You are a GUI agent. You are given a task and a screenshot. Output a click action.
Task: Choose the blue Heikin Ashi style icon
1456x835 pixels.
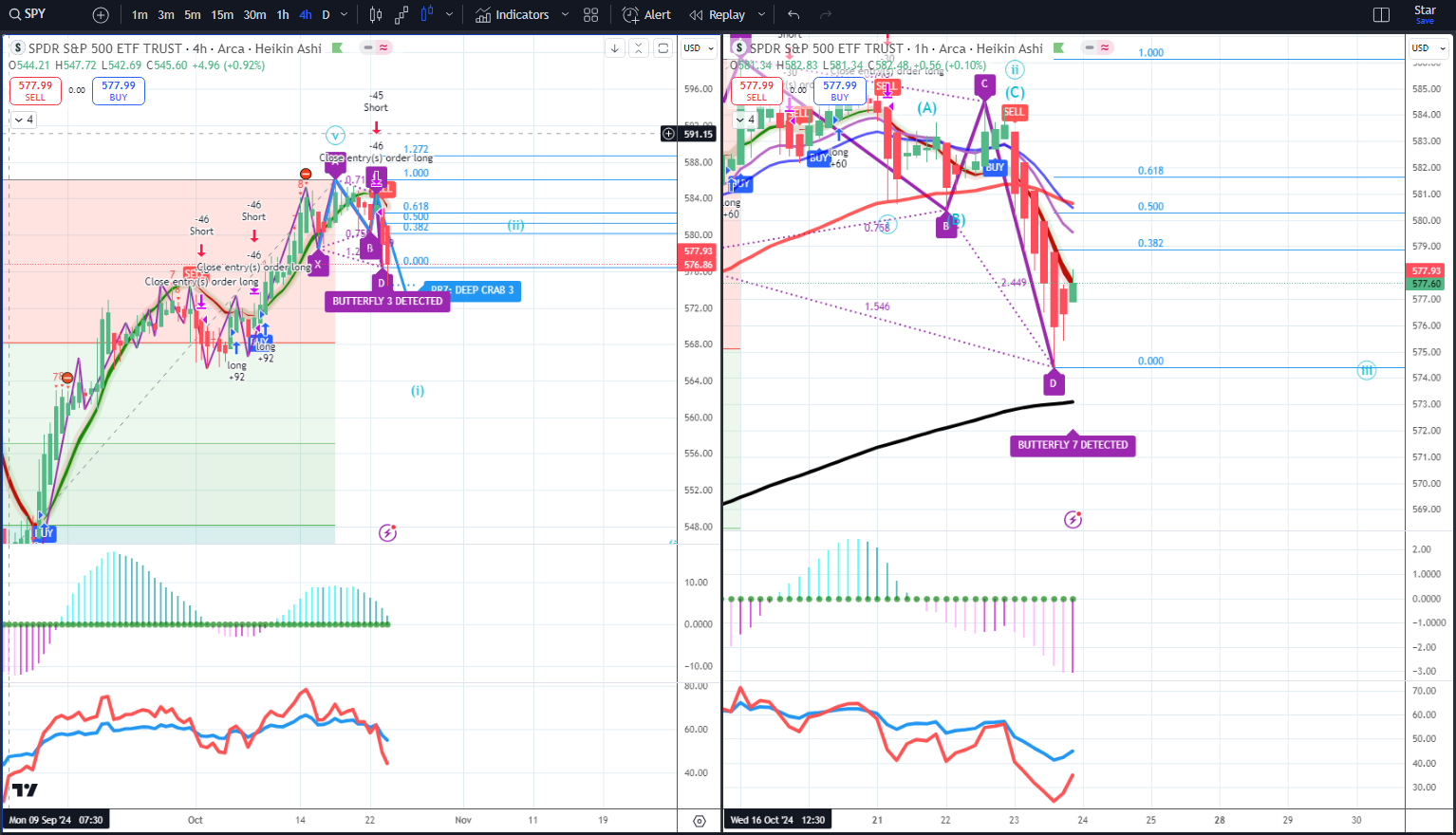click(x=427, y=15)
